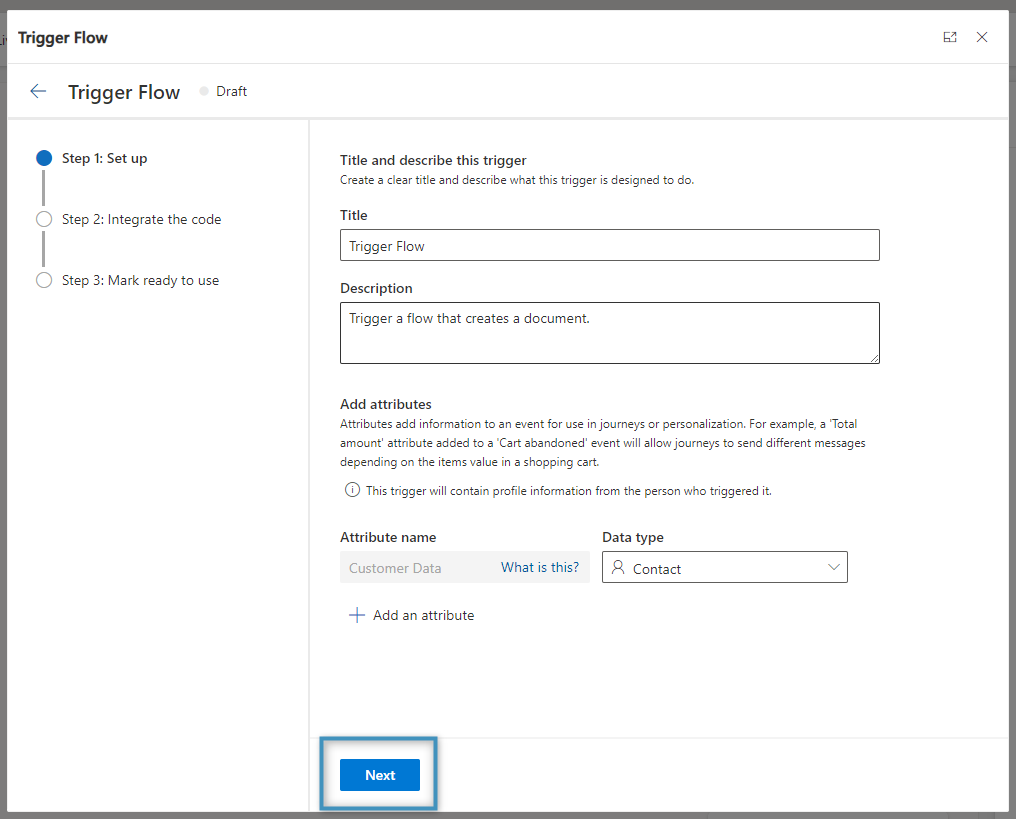
Task: Click the 'Add attributes' heading
Action: (386, 404)
